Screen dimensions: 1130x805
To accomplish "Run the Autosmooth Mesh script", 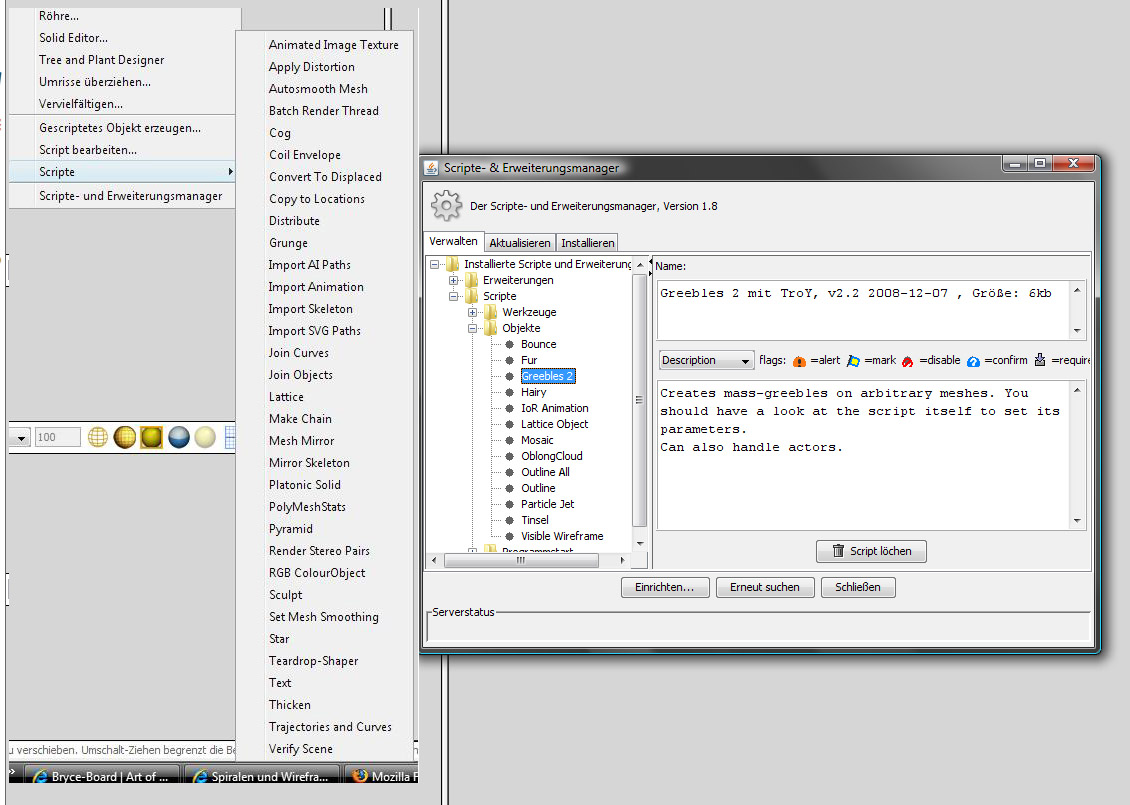I will tap(318, 89).
